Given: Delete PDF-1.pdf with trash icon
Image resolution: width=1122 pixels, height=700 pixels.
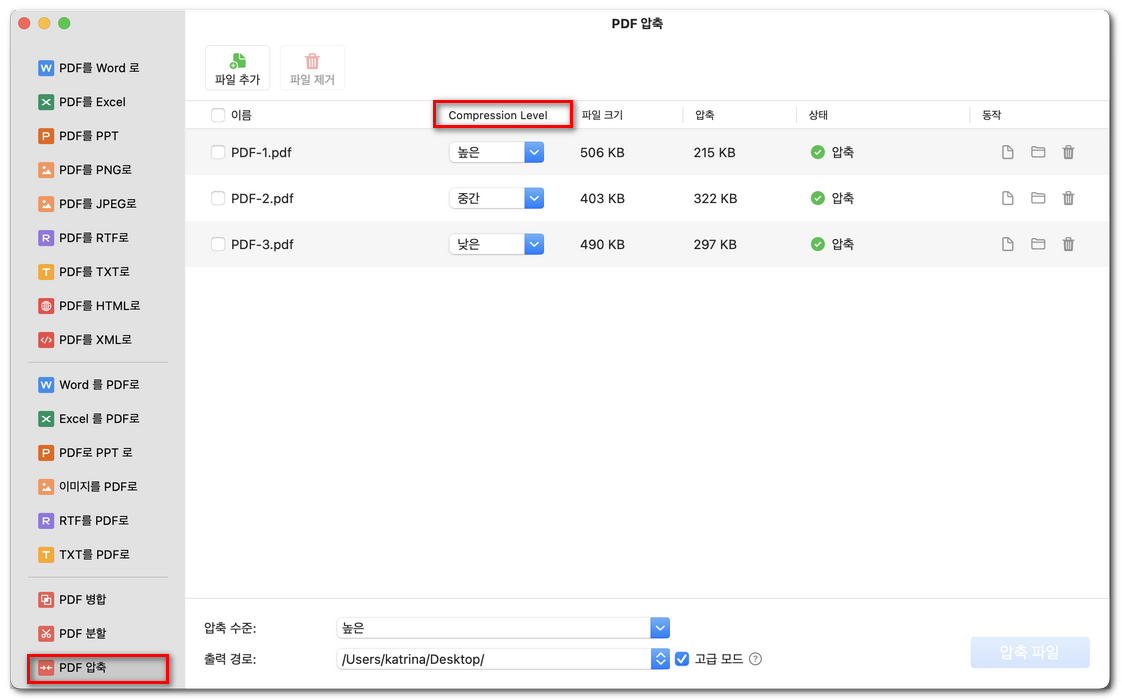Looking at the screenshot, I should pyautogui.click(x=1068, y=152).
